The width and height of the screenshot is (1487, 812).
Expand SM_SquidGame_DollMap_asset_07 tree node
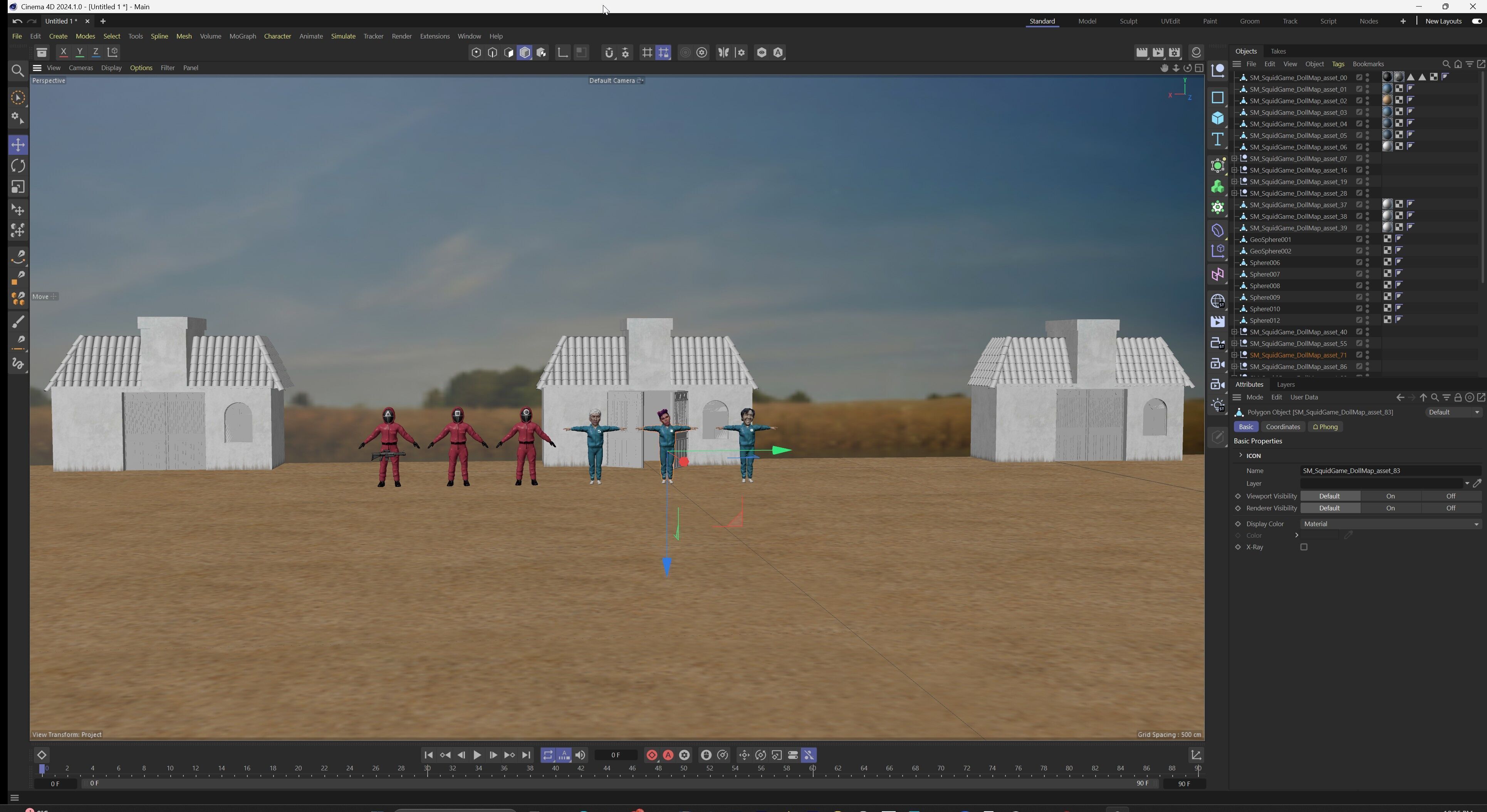tap(1234, 159)
